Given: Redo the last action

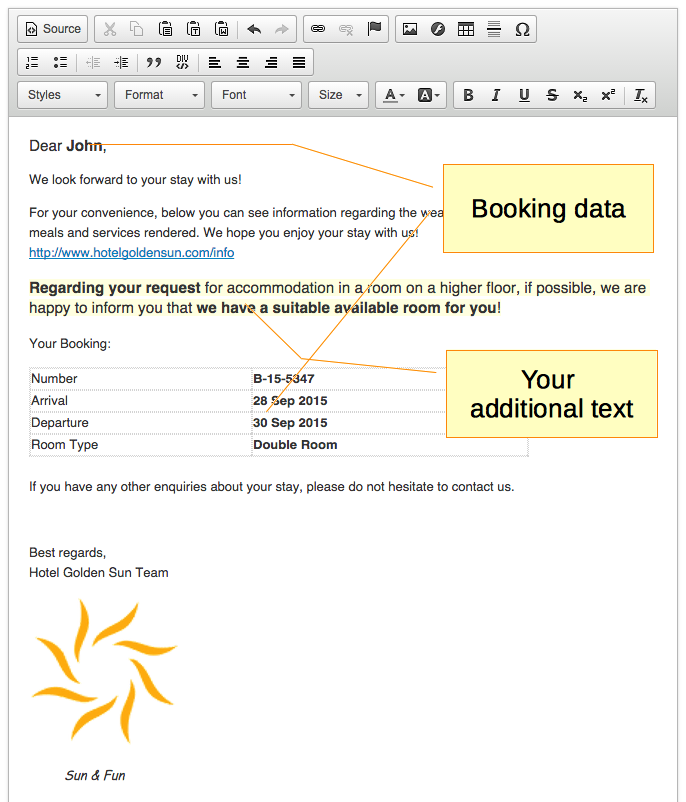Looking at the screenshot, I should click(x=282, y=29).
